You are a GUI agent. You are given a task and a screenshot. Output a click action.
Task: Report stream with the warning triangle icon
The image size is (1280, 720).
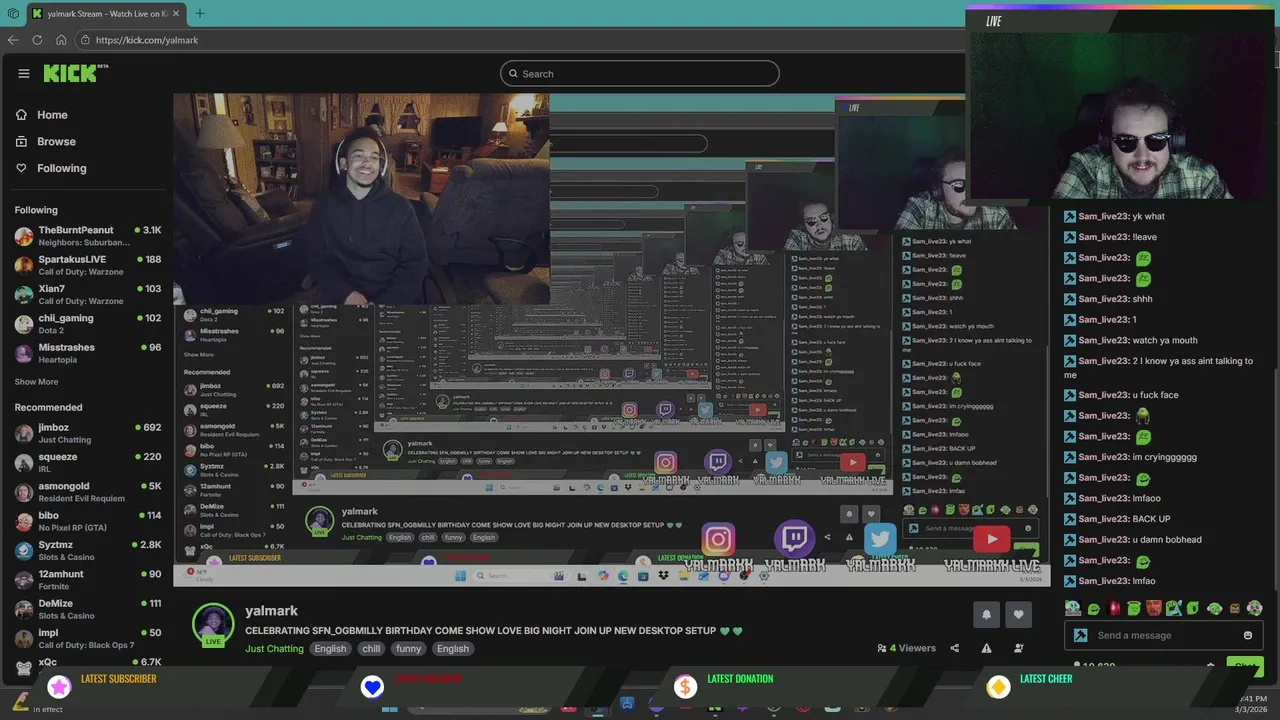point(986,648)
